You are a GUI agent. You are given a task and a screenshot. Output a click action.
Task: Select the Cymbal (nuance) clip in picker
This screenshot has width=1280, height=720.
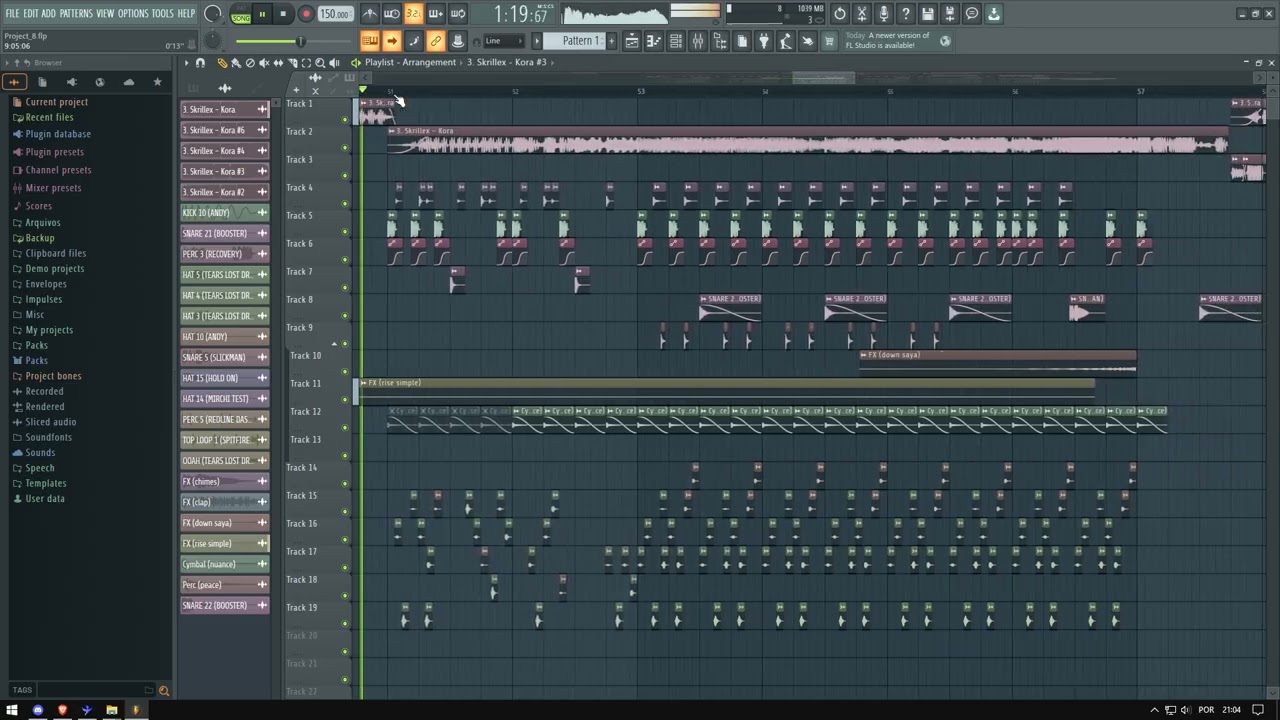coord(224,564)
